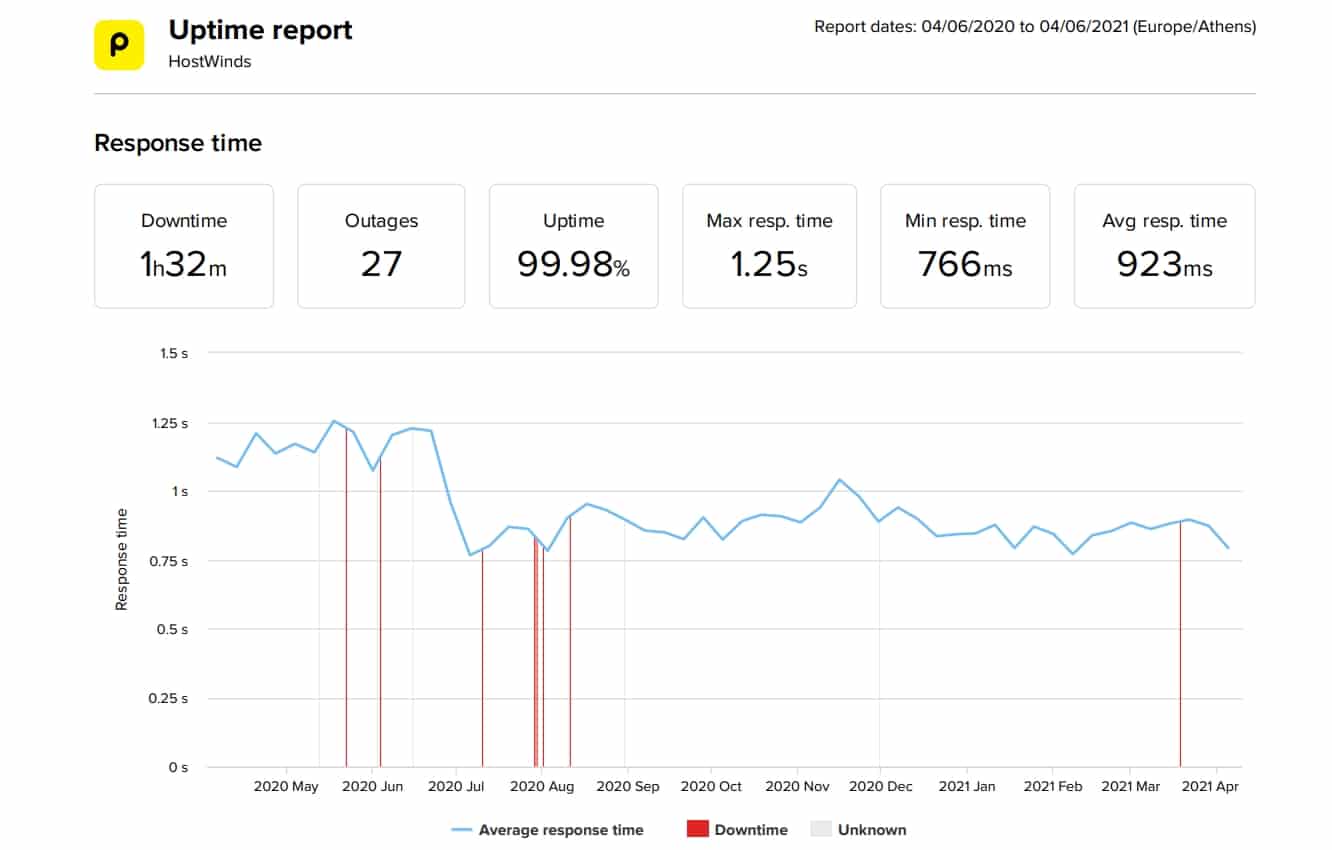Select the report dates text
Screen dimensions: 1332x850
[1035, 27]
